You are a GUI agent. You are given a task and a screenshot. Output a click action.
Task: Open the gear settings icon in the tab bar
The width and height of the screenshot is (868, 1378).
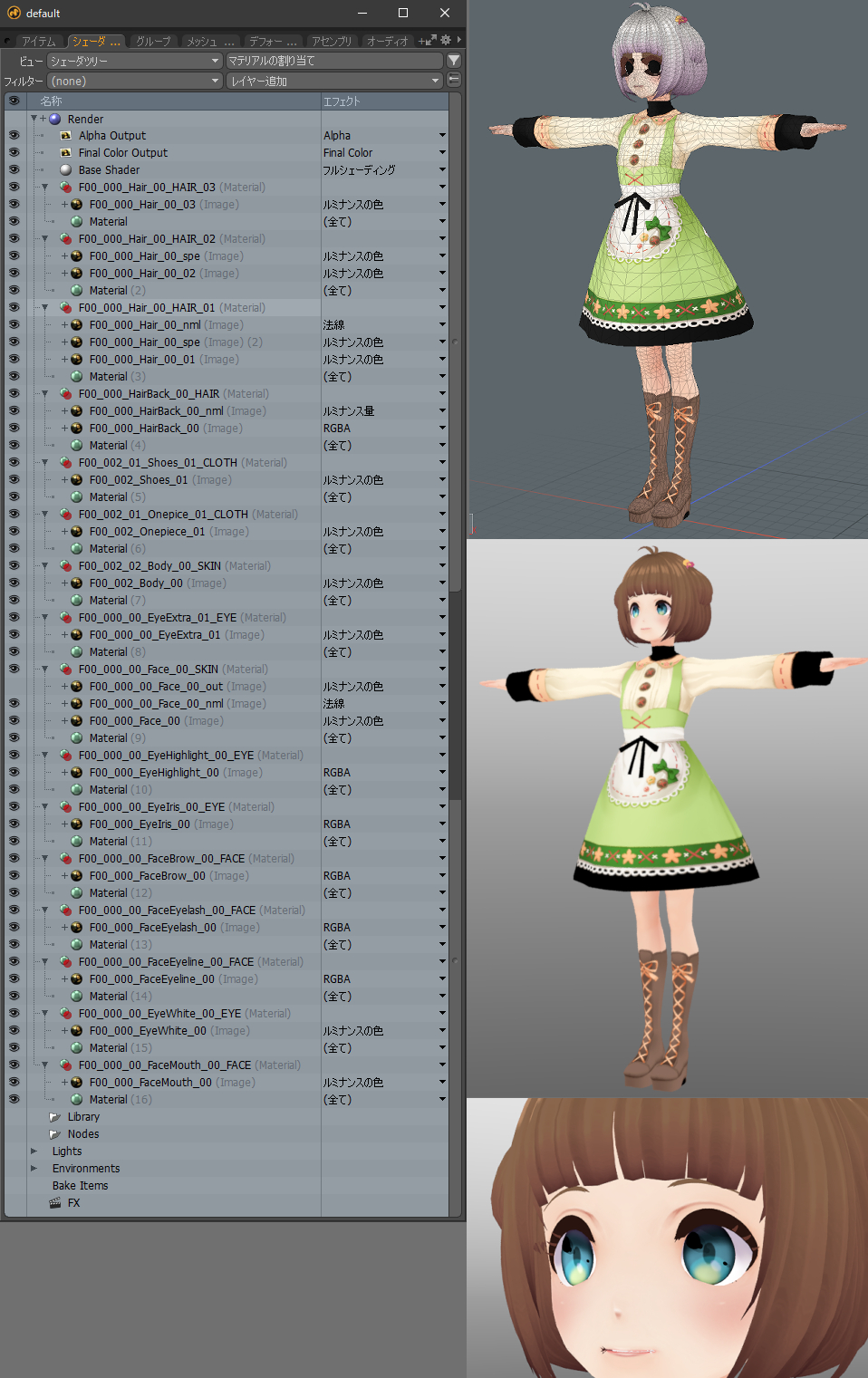click(445, 40)
